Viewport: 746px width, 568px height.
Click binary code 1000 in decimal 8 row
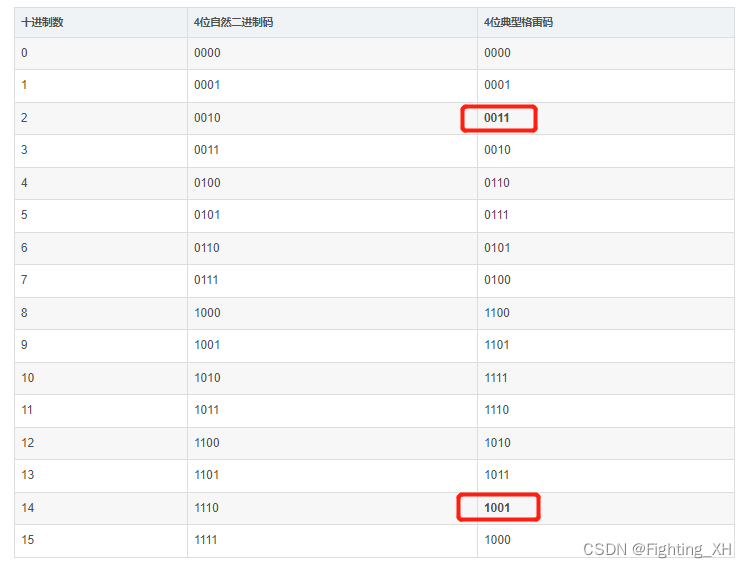(x=207, y=313)
